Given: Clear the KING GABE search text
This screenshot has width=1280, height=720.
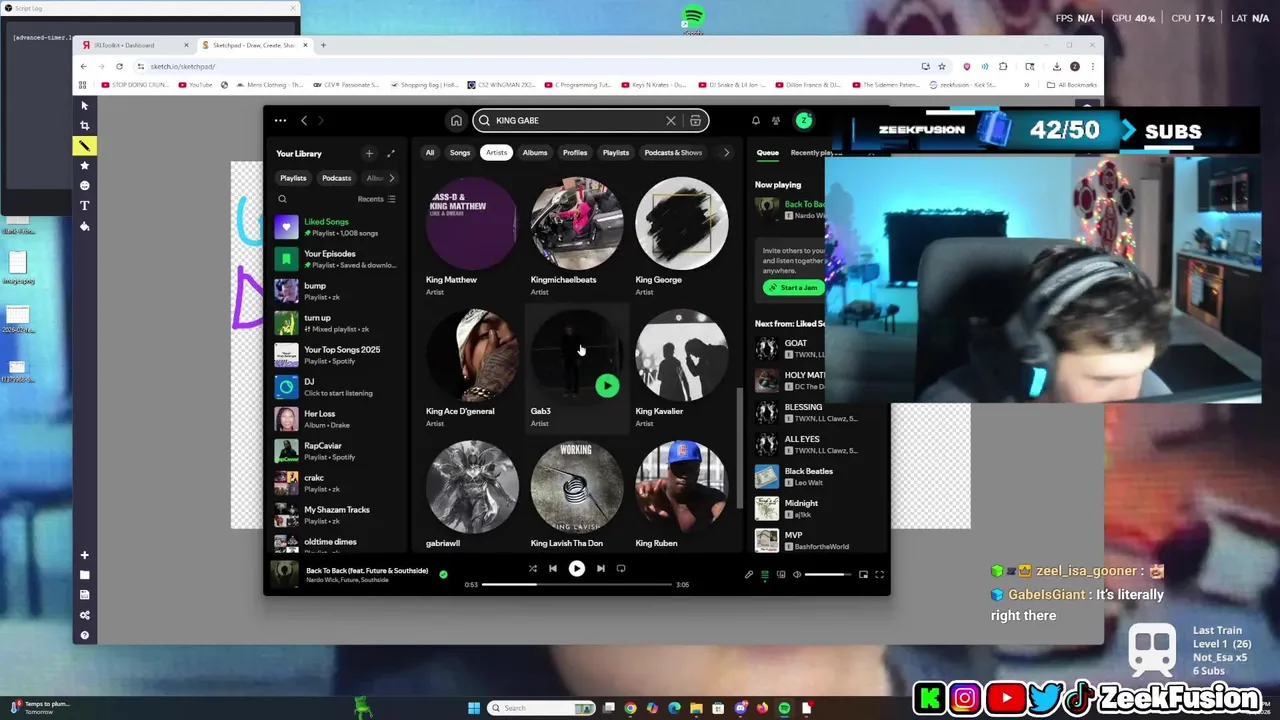Looking at the screenshot, I should [671, 120].
